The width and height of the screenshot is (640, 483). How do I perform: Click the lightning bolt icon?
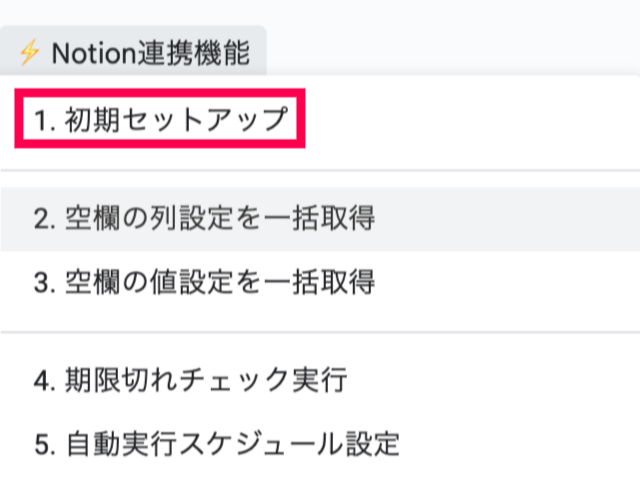click(28, 53)
